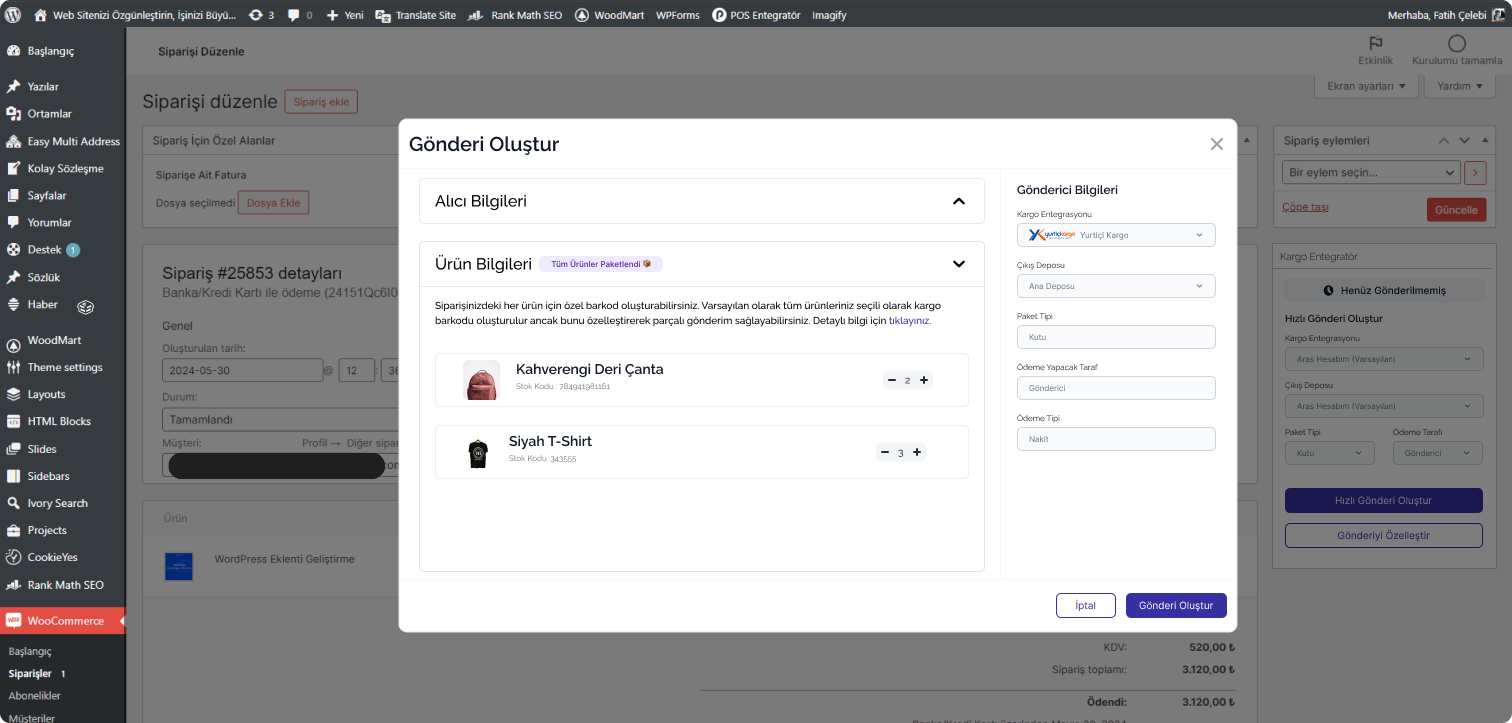Click the Paket Tipi Kutu field

coord(1116,337)
